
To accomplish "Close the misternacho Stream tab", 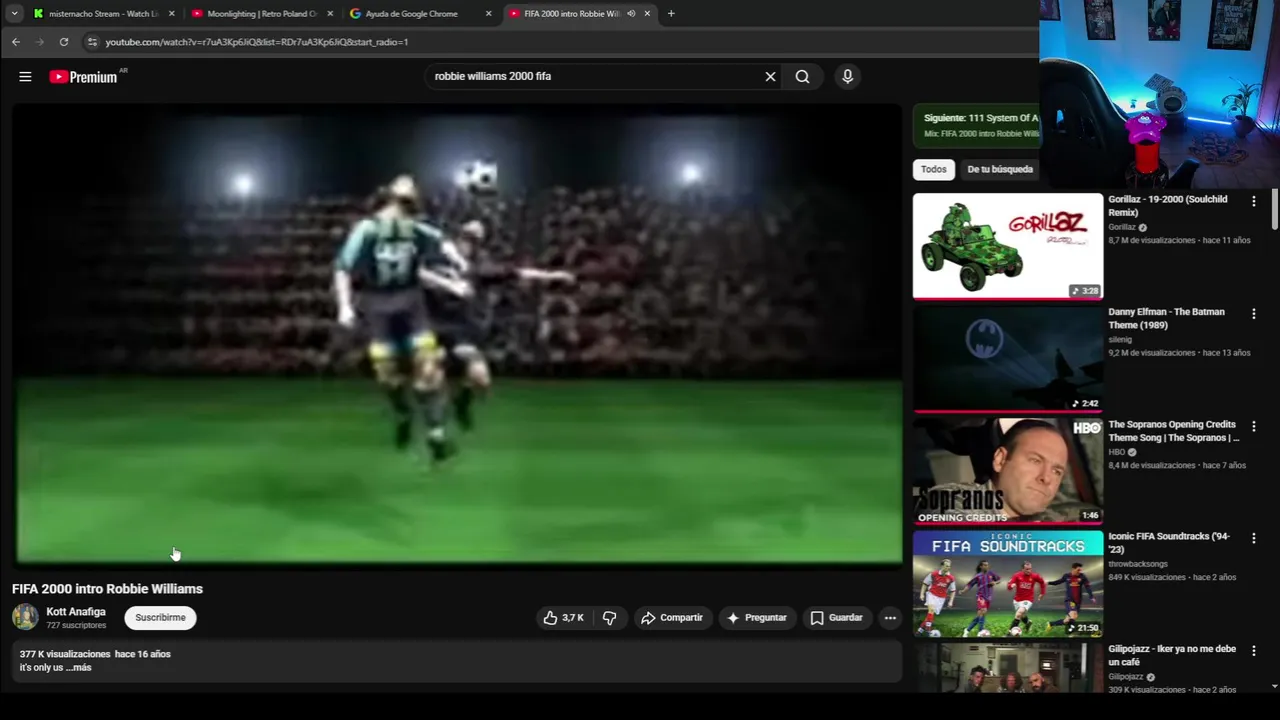I will click(172, 13).
